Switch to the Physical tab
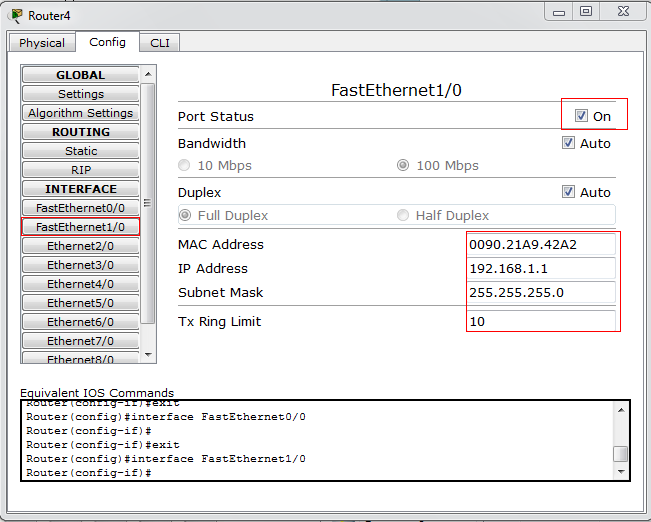This screenshot has height=522, width=651. click(x=42, y=43)
